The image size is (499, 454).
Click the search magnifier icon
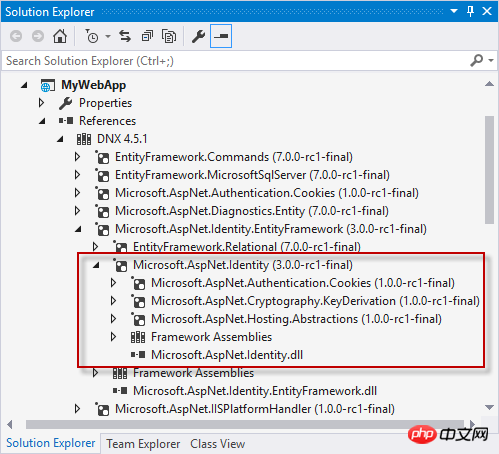[x=477, y=60]
